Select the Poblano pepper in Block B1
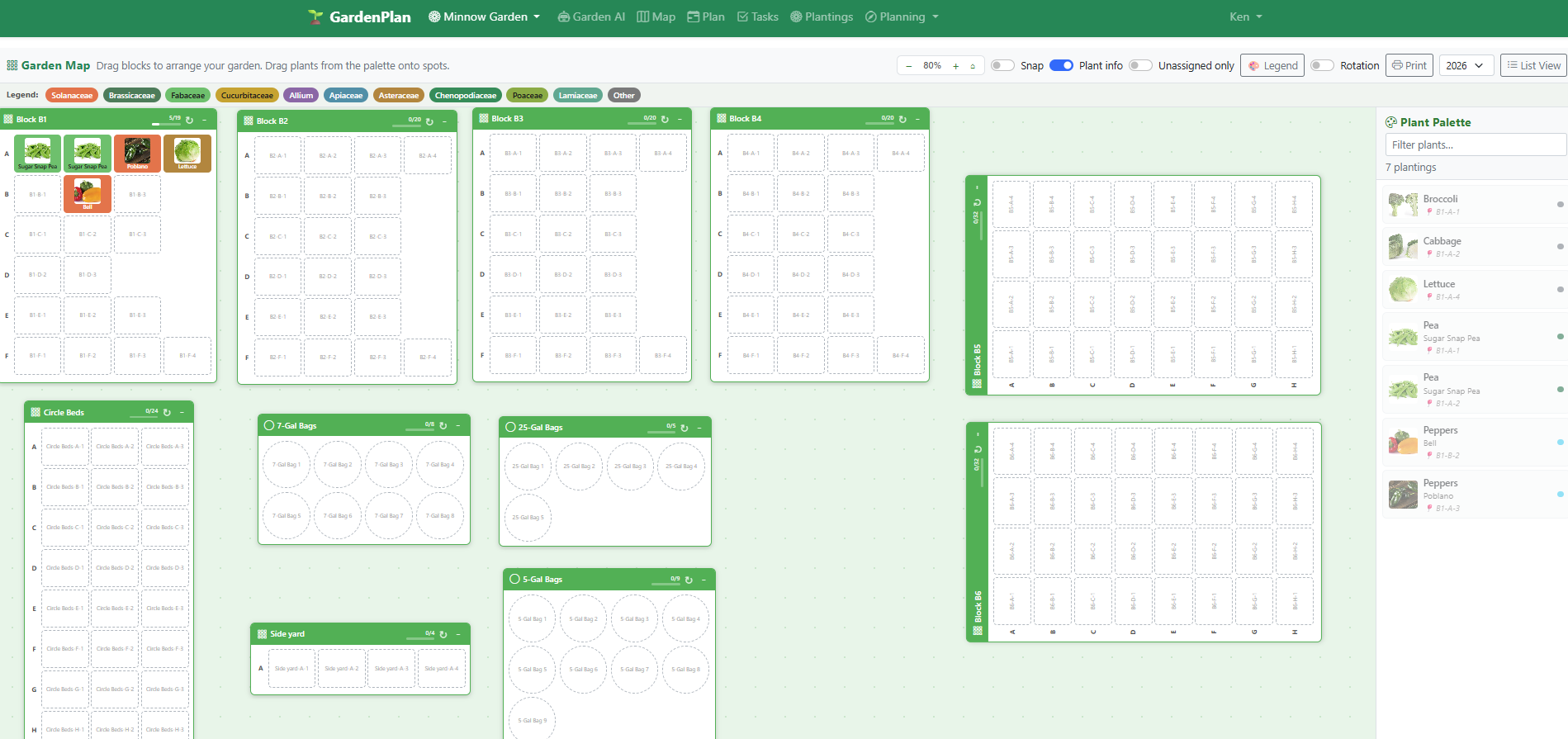 [x=138, y=154]
